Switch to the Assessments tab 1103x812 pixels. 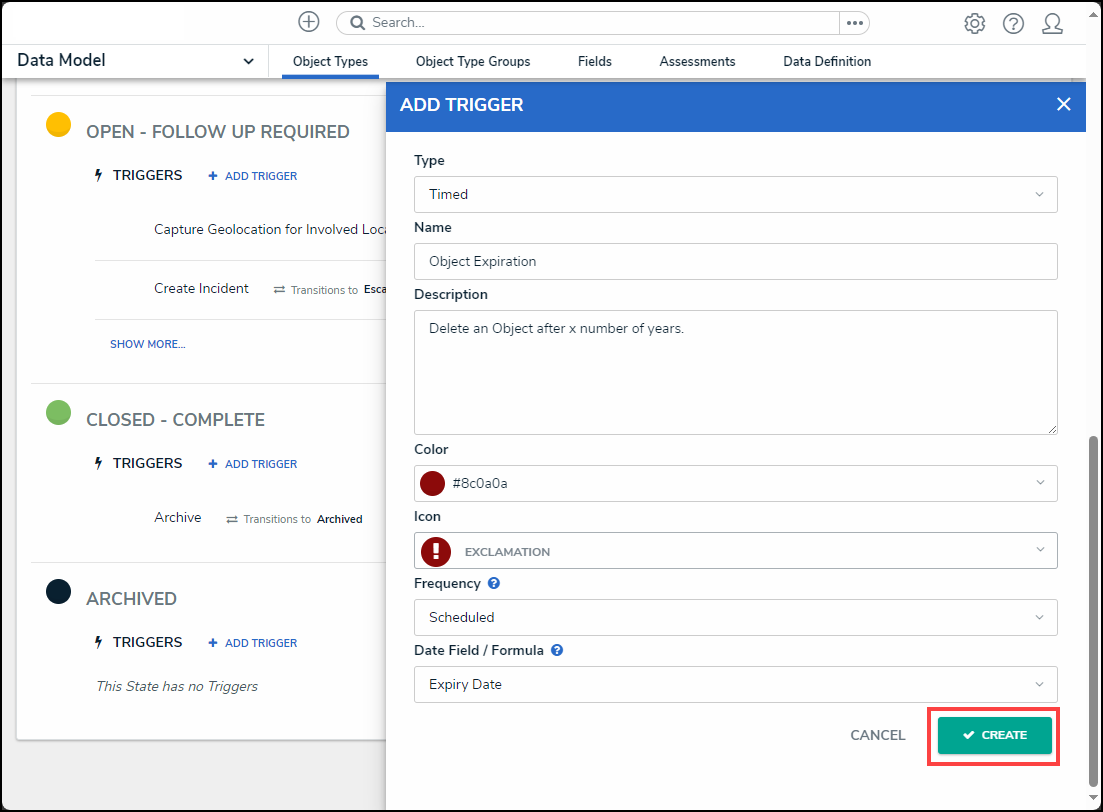[x=697, y=62]
